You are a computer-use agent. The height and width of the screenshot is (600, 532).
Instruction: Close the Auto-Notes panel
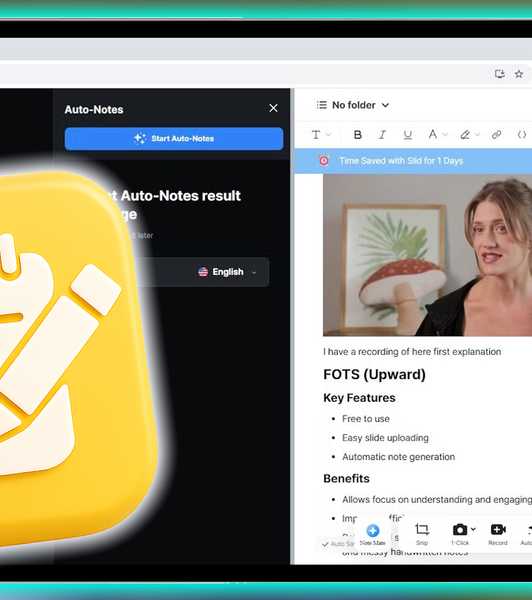point(273,108)
